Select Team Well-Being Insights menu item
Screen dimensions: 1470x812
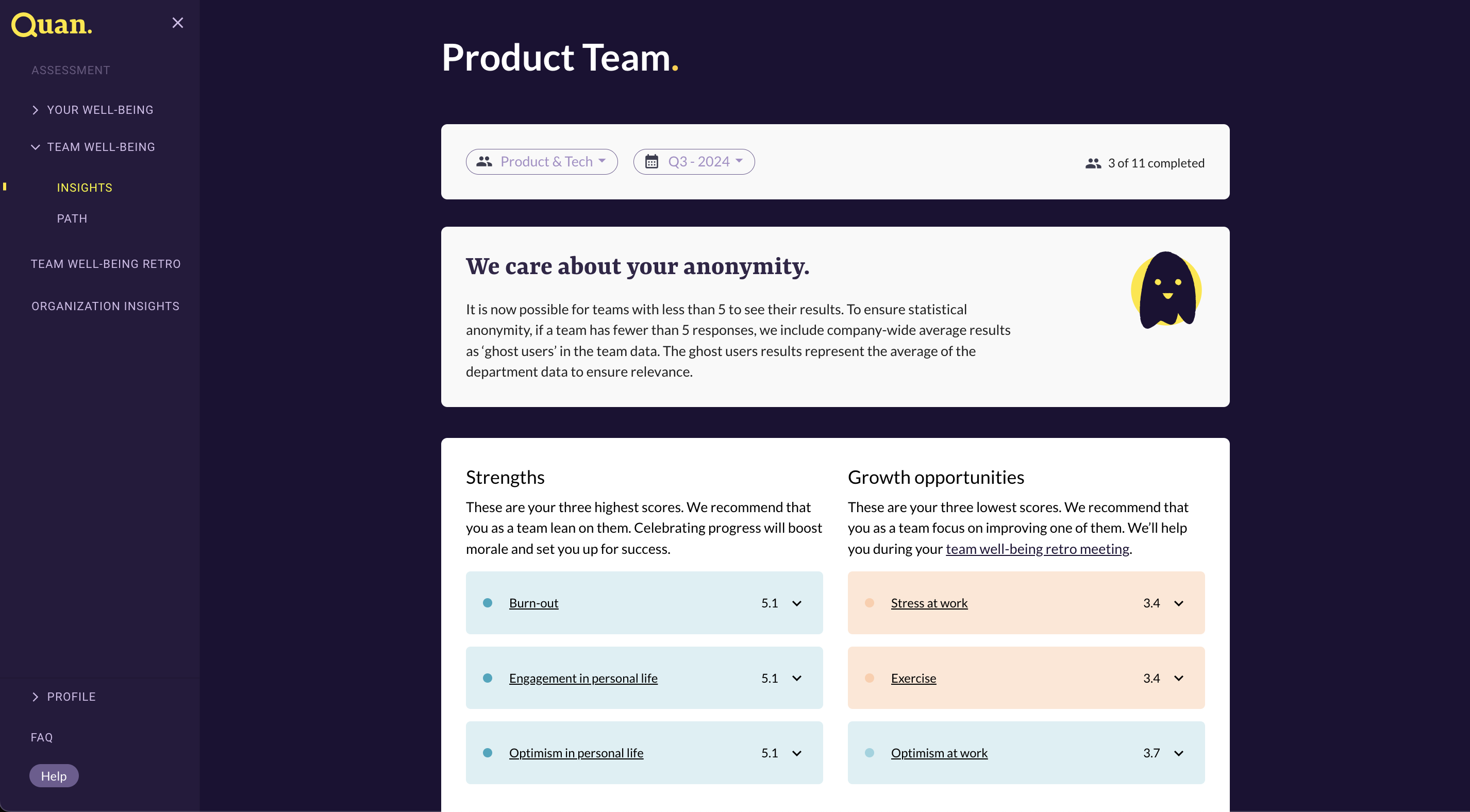(x=84, y=187)
